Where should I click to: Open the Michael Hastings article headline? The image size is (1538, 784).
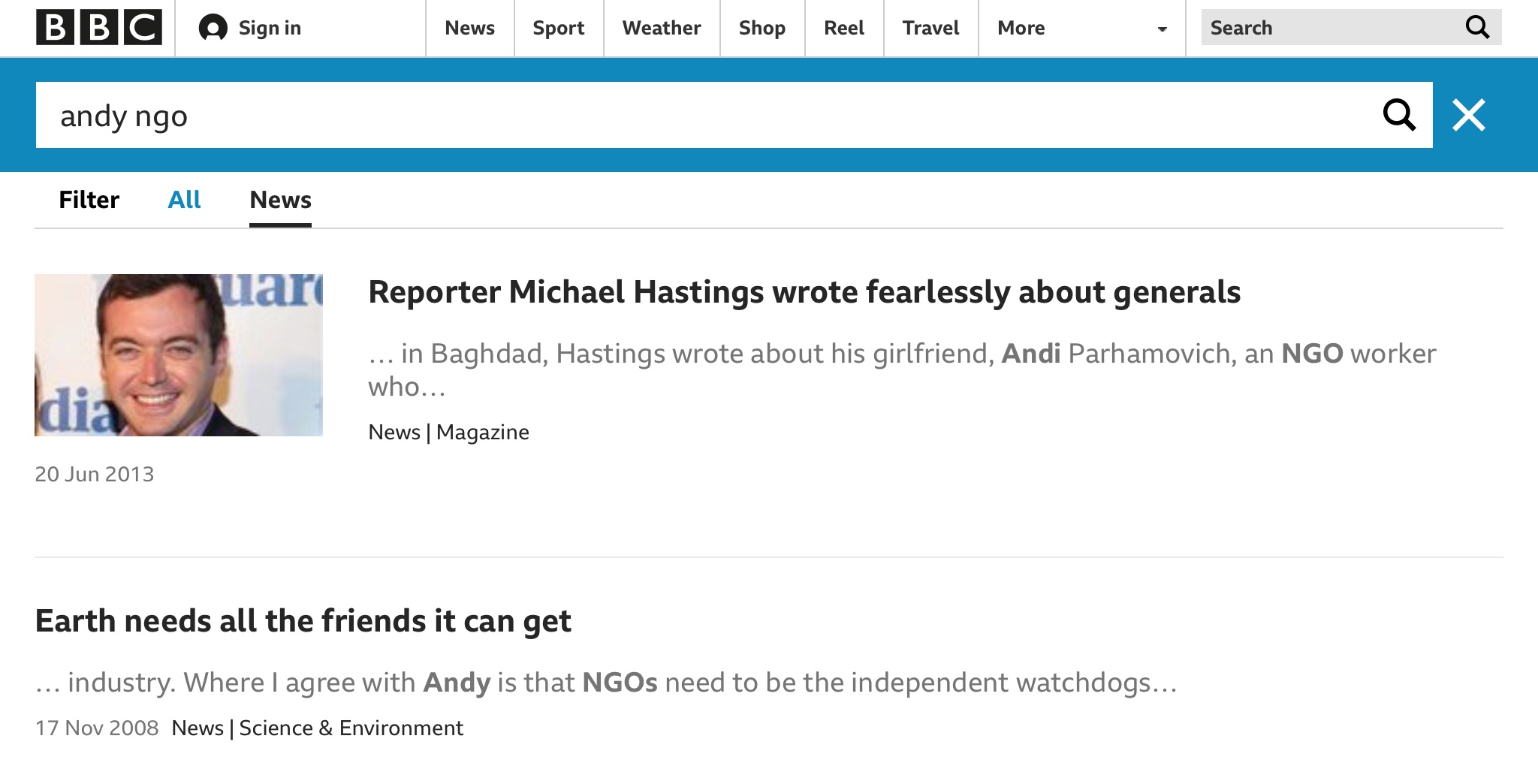(804, 292)
